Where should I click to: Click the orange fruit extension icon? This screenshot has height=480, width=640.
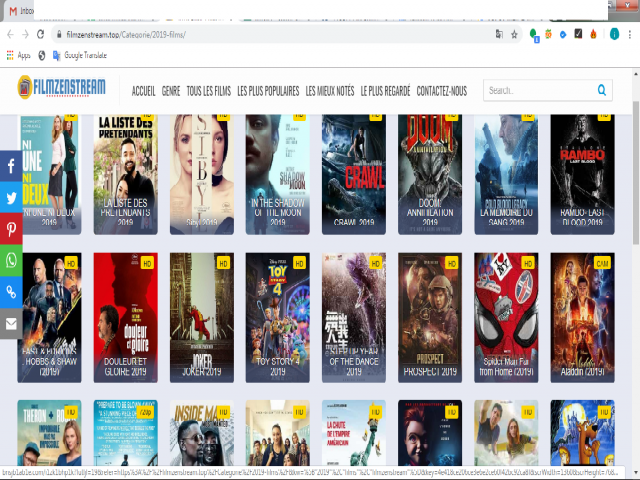(x=548, y=35)
